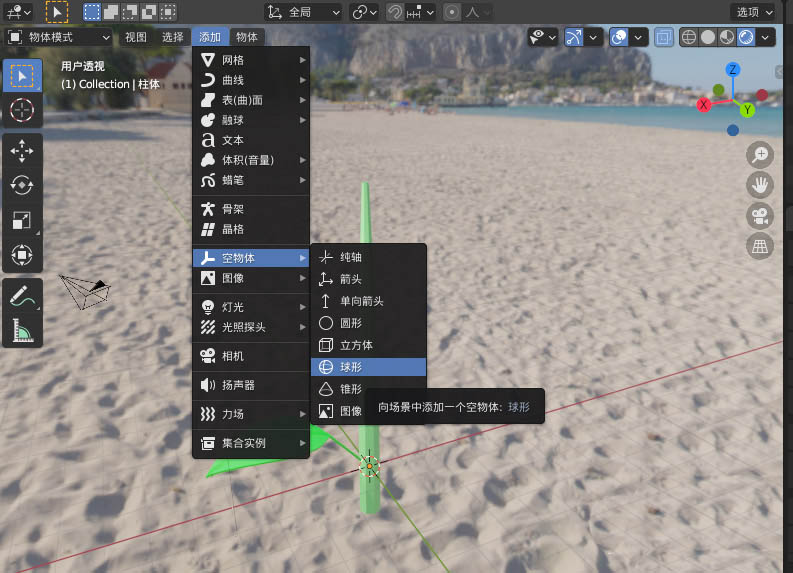Toggle proportional editing button

452,12
